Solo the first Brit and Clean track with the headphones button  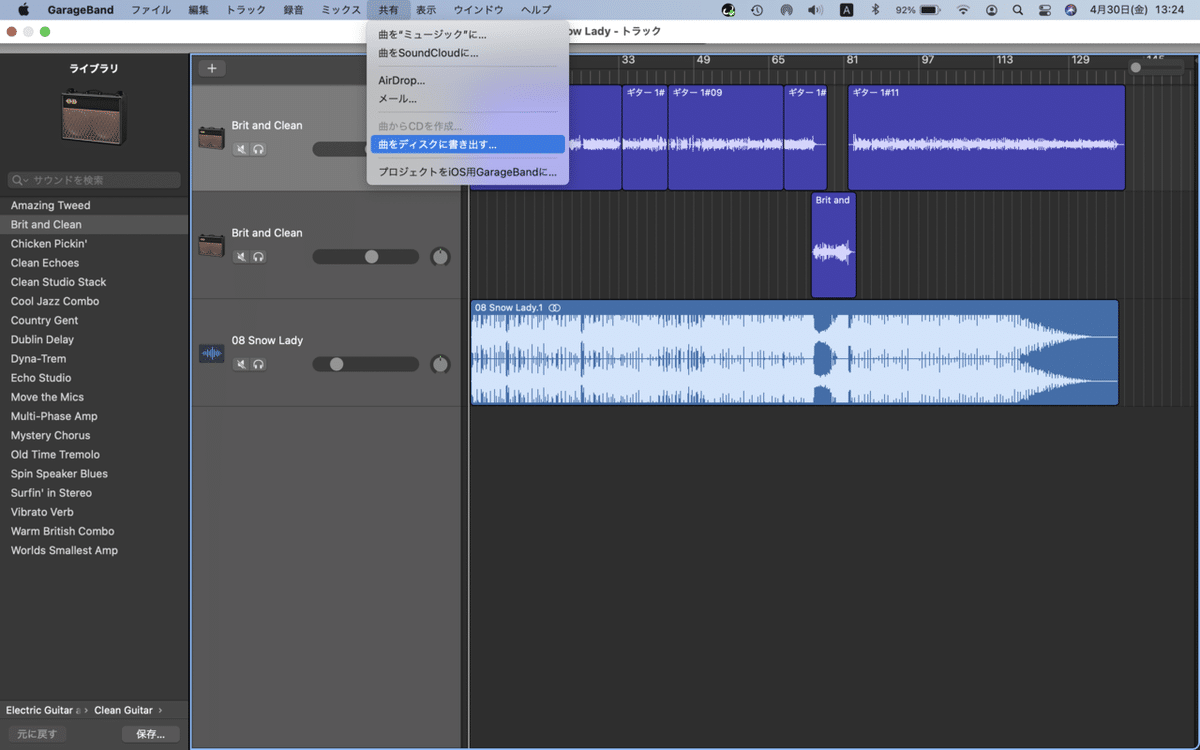coord(258,149)
